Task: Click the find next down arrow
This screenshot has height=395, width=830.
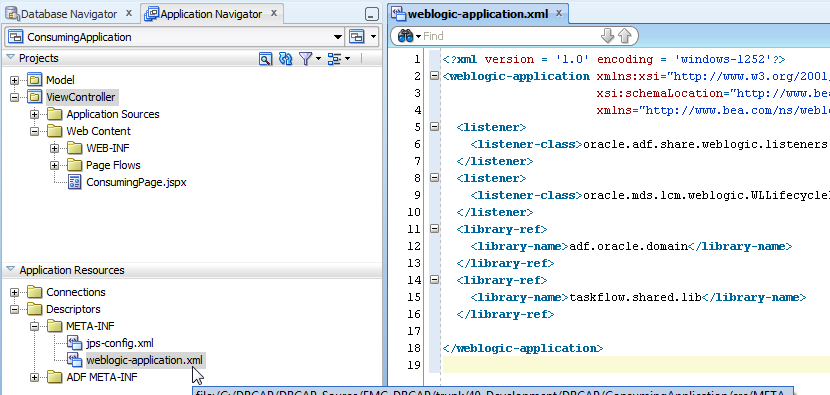Action: (608, 36)
